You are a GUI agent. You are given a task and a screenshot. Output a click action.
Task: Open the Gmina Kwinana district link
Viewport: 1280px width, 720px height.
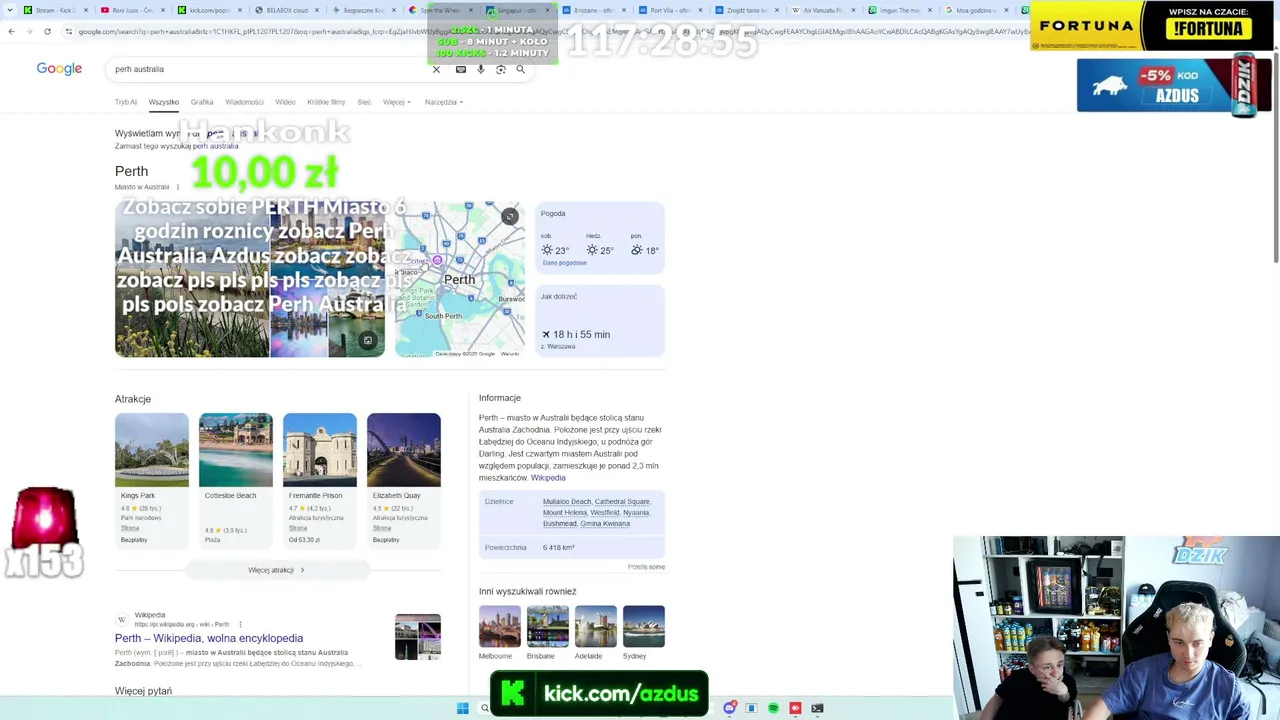[605, 523]
